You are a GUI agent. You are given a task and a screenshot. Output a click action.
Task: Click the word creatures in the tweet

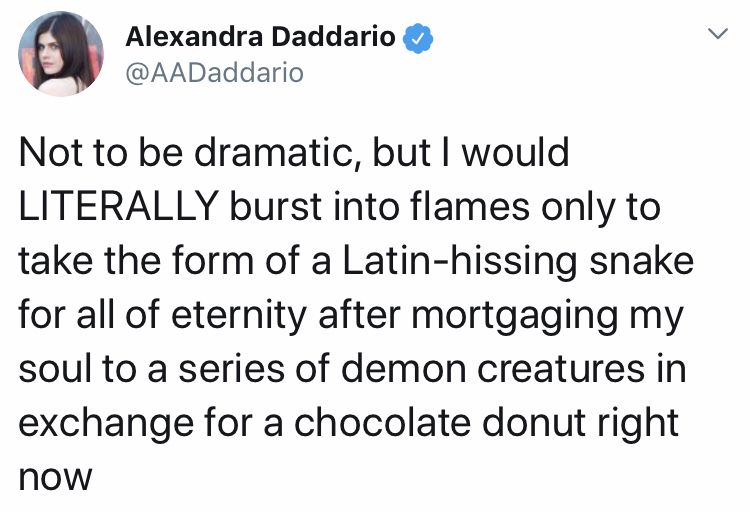tap(562, 369)
